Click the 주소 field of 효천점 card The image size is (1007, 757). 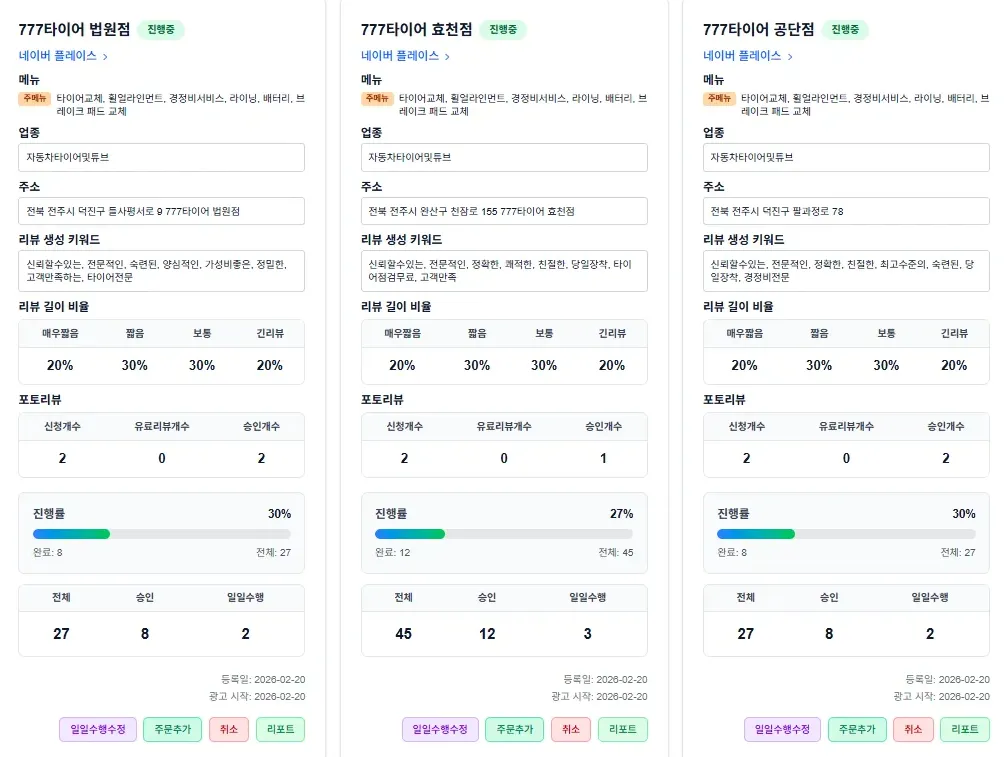click(x=504, y=211)
